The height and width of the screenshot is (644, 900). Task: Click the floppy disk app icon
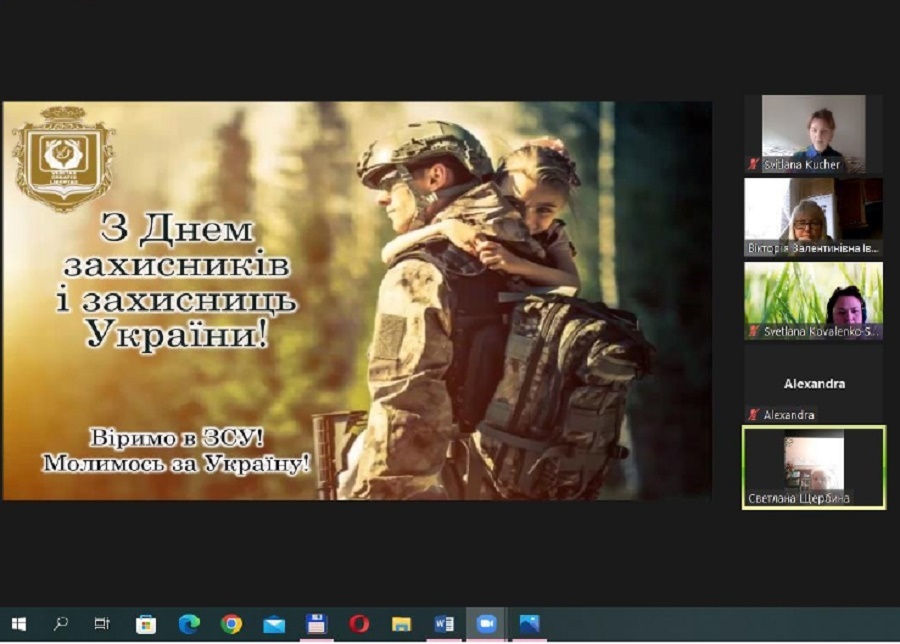[x=317, y=624]
